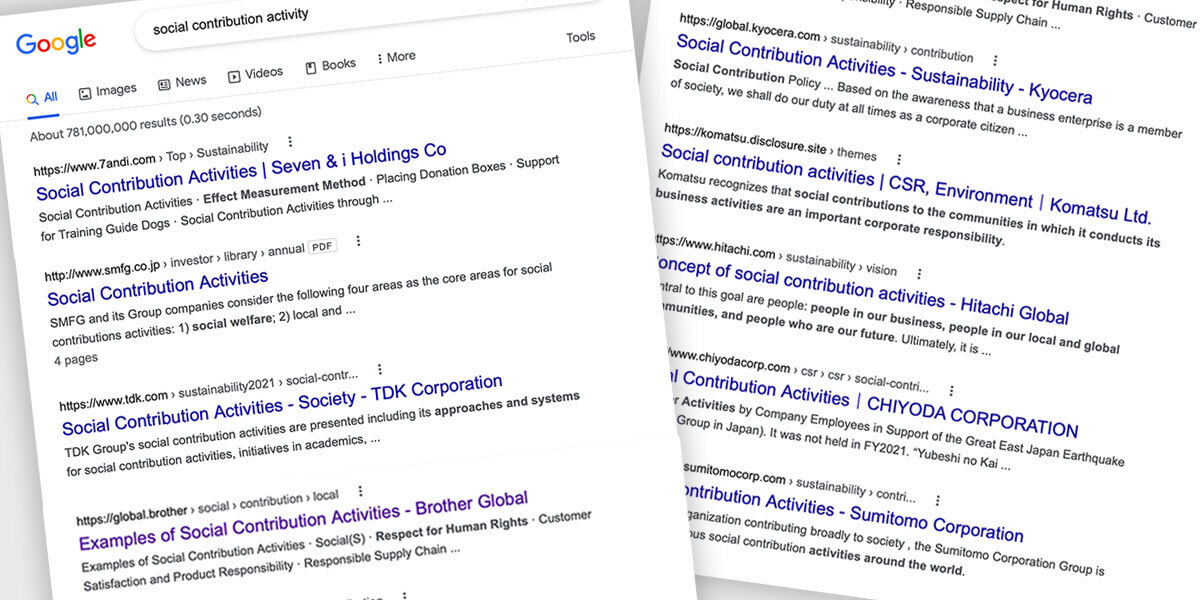Open the SMFG 'Social Contribution Activities' PDF result
The width and height of the screenshot is (1200, 600).
coord(158,287)
